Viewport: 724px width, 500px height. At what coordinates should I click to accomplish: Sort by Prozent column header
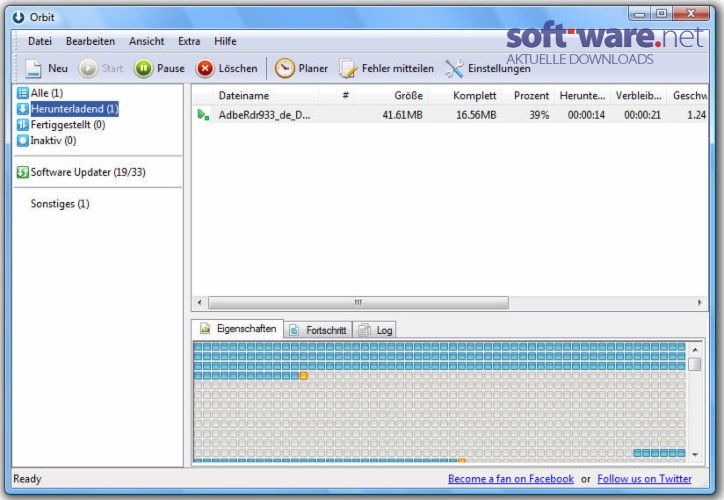tap(528, 96)
